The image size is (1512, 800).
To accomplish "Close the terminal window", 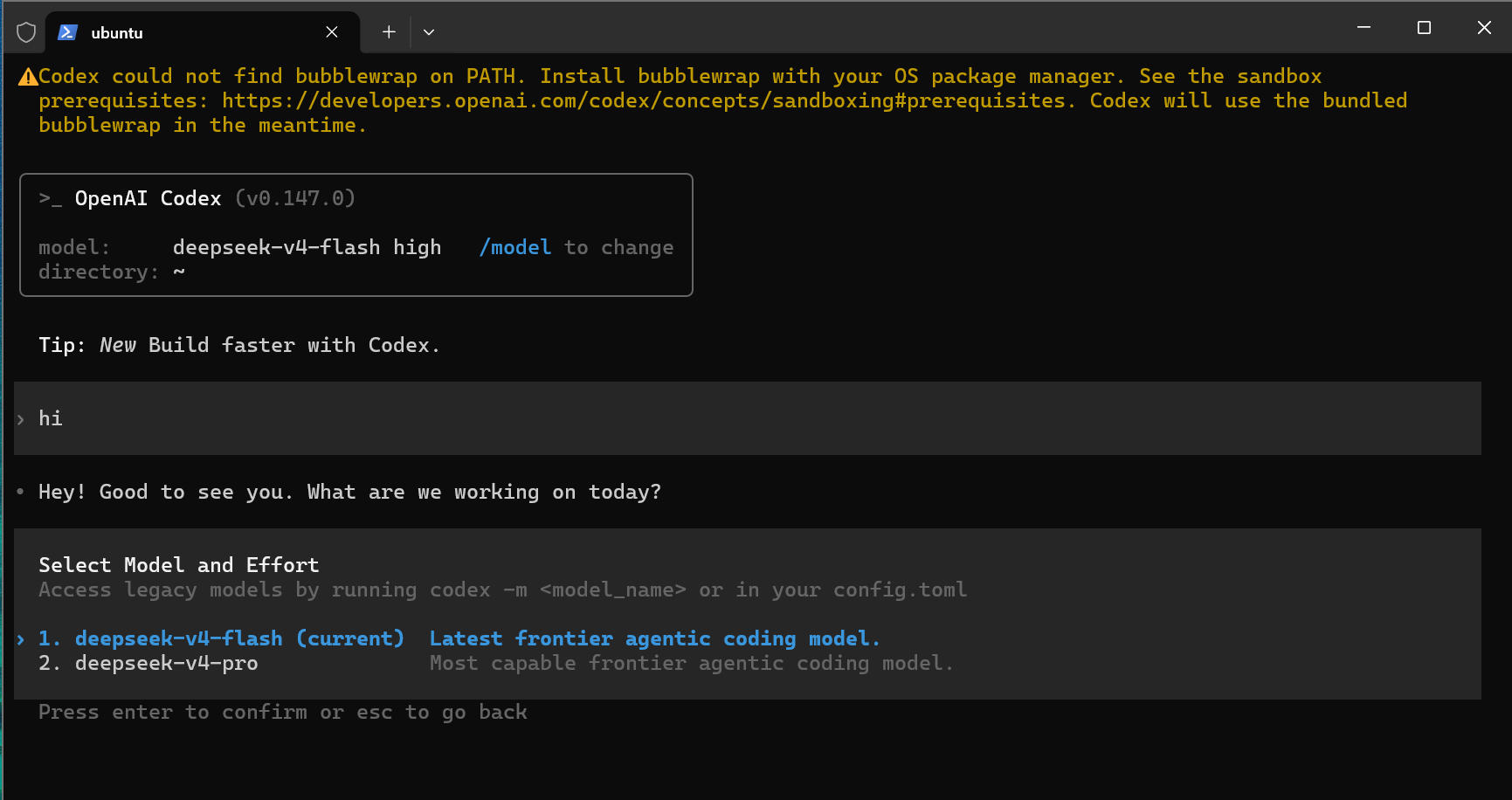I will coord(1484,28).
